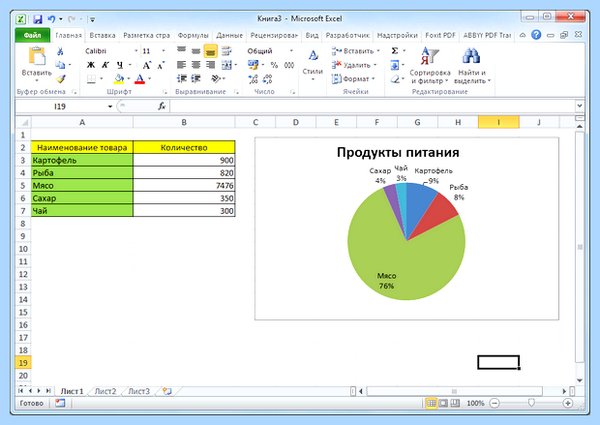Apply the yellow fill color bucket
600x425 pixels.
[x=119, y=79]
